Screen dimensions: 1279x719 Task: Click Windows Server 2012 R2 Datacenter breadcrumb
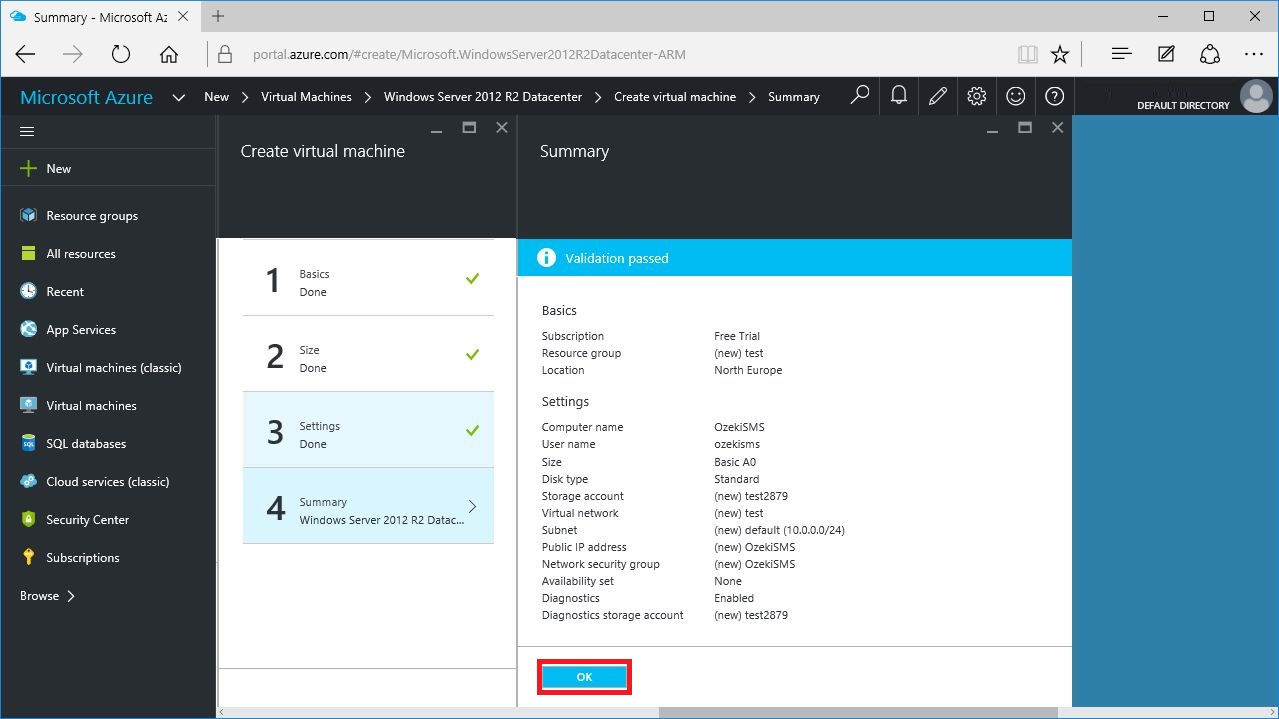483,97
